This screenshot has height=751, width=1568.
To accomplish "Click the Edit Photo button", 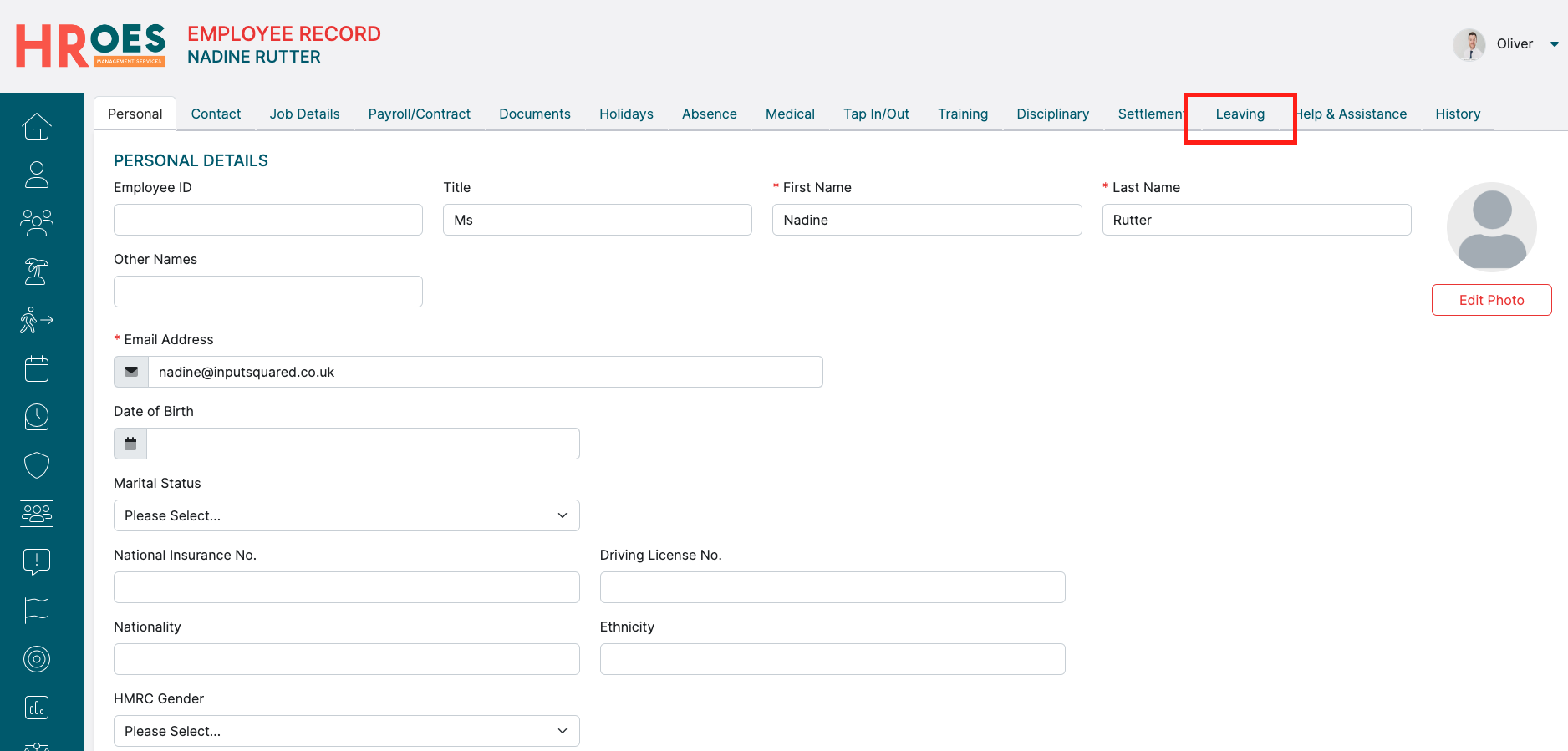I will coord(1491,300).
